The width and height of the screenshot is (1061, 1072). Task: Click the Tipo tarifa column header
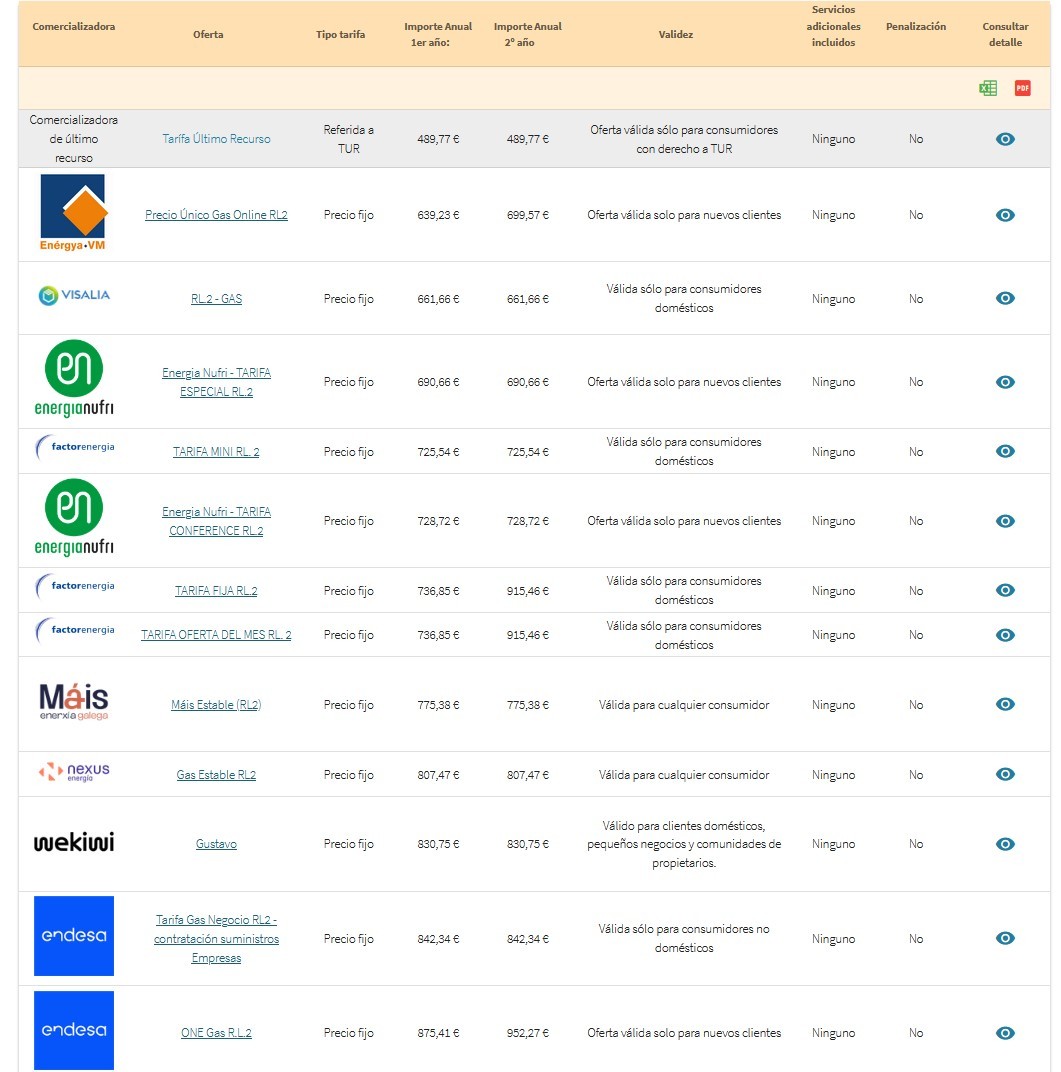[340, 34]
